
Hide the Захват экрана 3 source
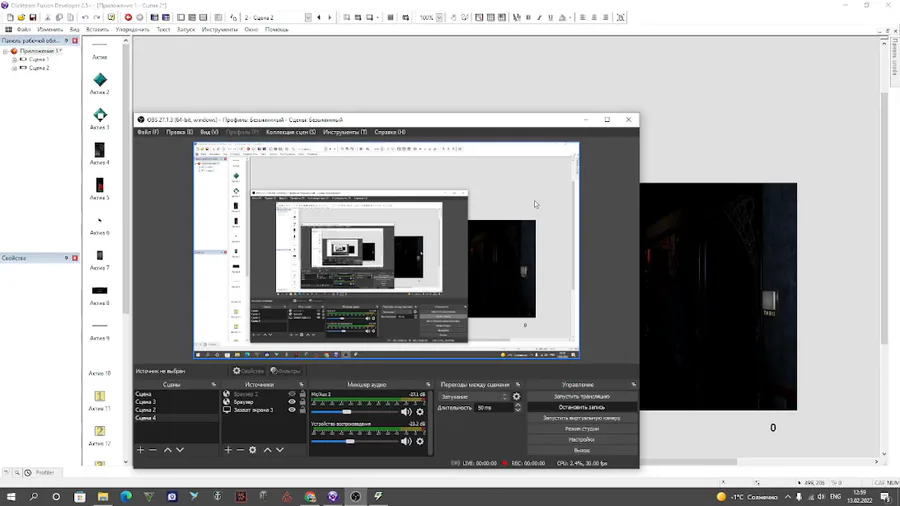coord(292,410)
